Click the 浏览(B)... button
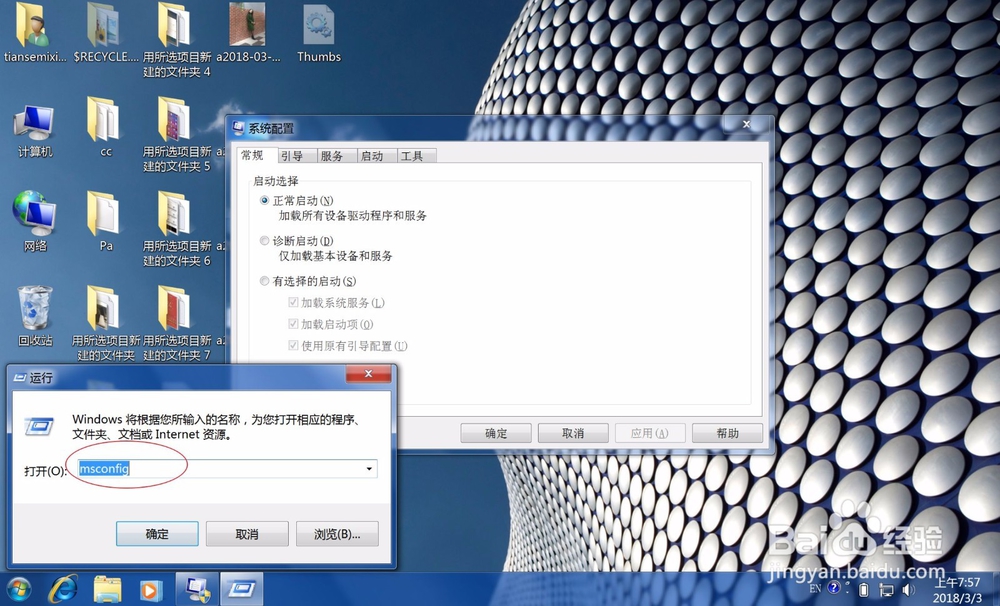Screen dimensions: 1000x606 pos(337,534)
